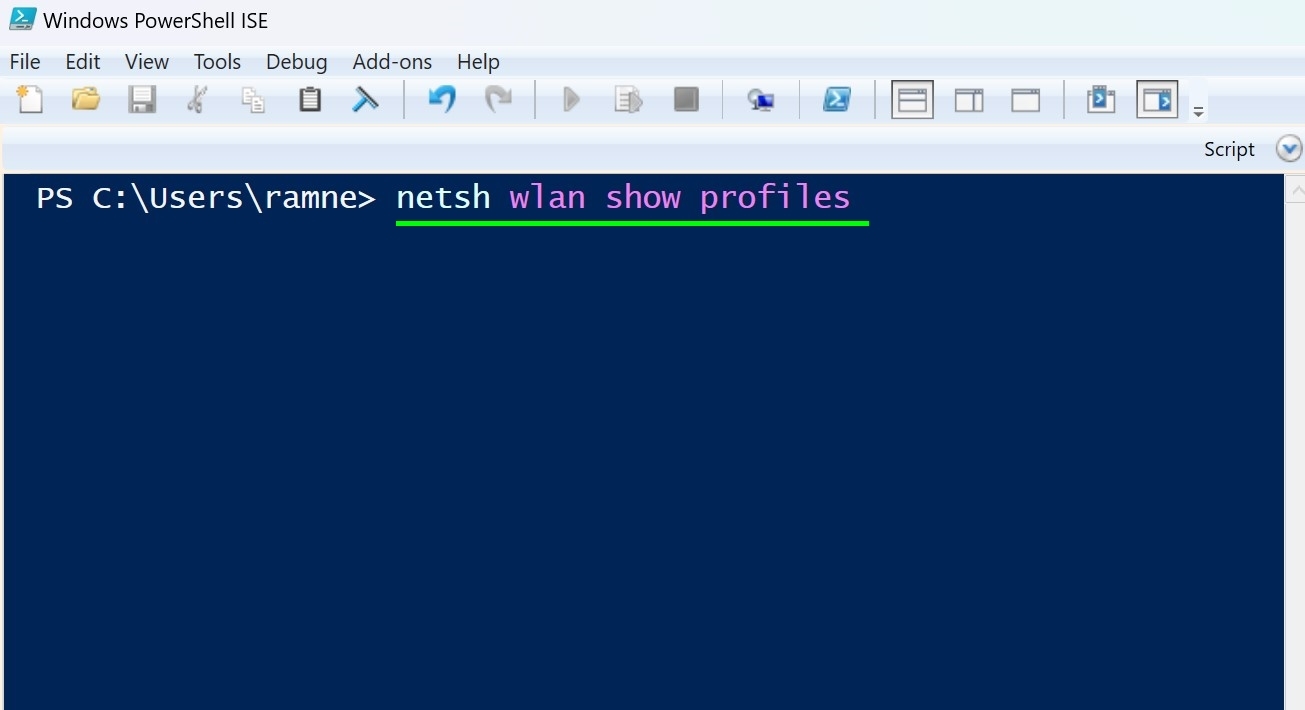
Task: Click the word netsh in console
Action: [x=443, y=197]
